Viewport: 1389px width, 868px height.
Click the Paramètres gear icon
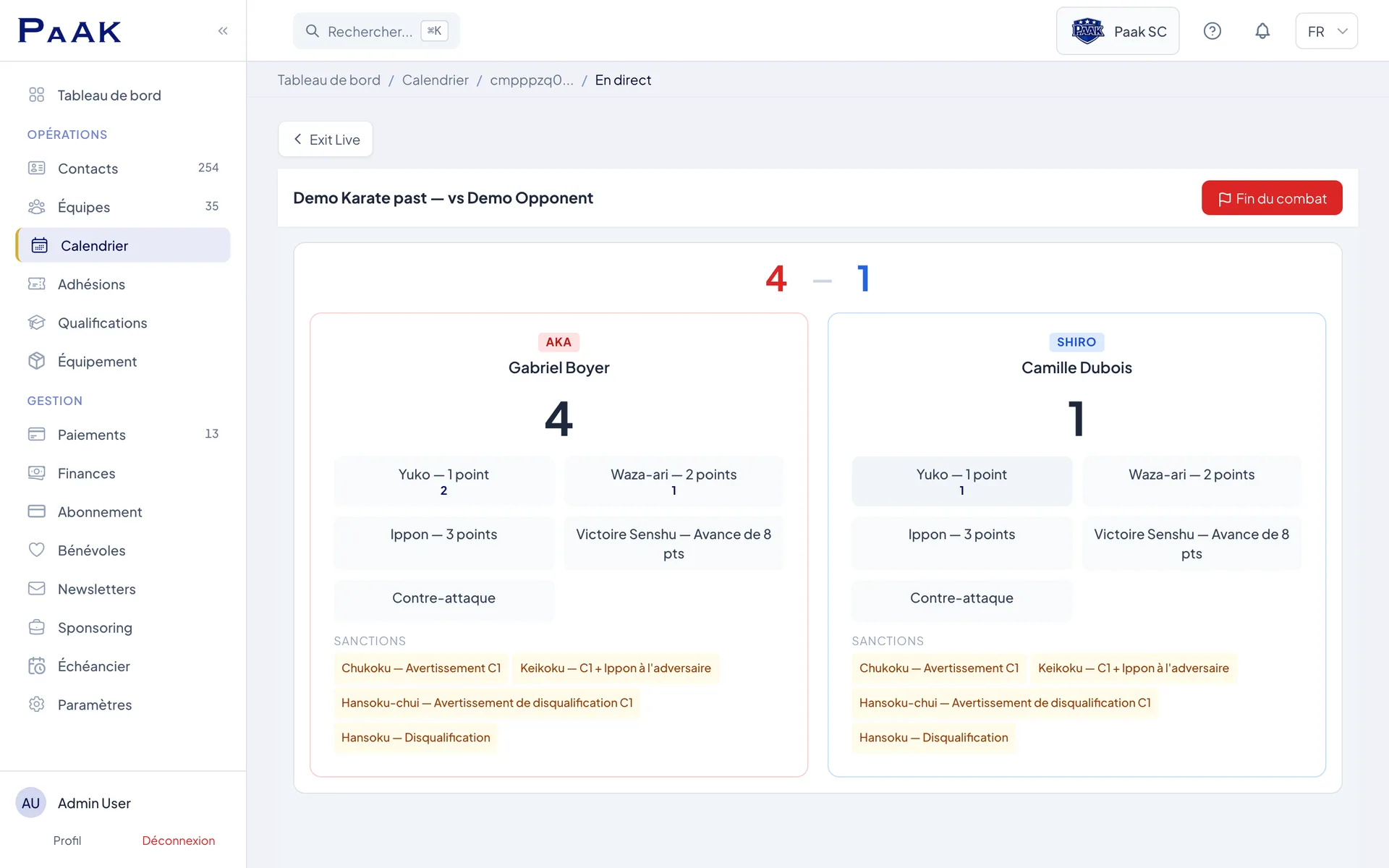[x=37, y=704]
